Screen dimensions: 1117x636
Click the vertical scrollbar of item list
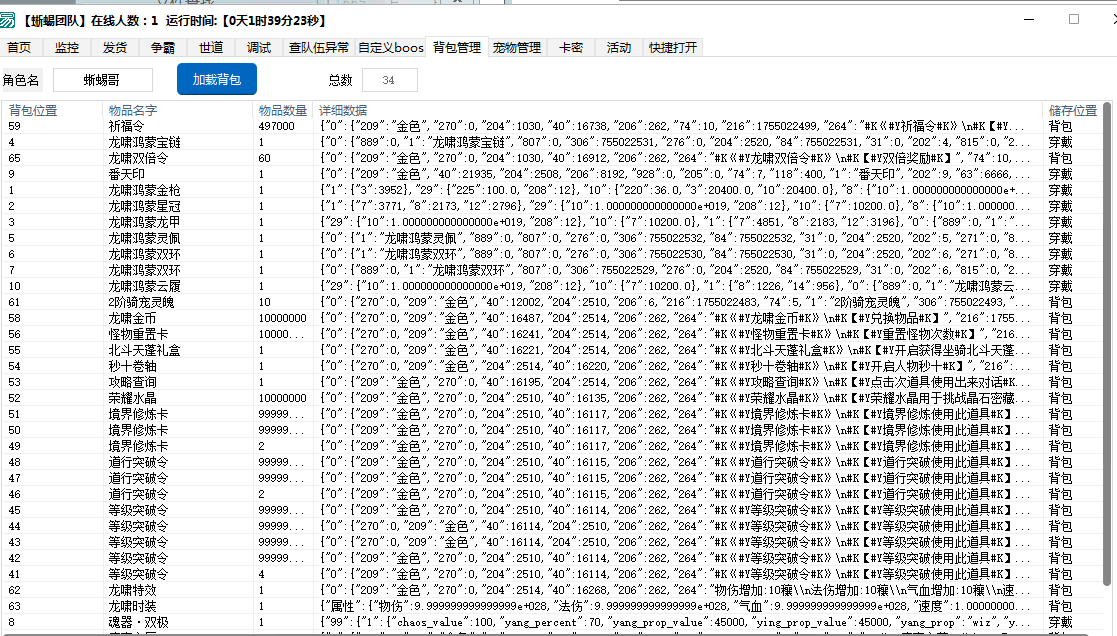click(1108, 350)
